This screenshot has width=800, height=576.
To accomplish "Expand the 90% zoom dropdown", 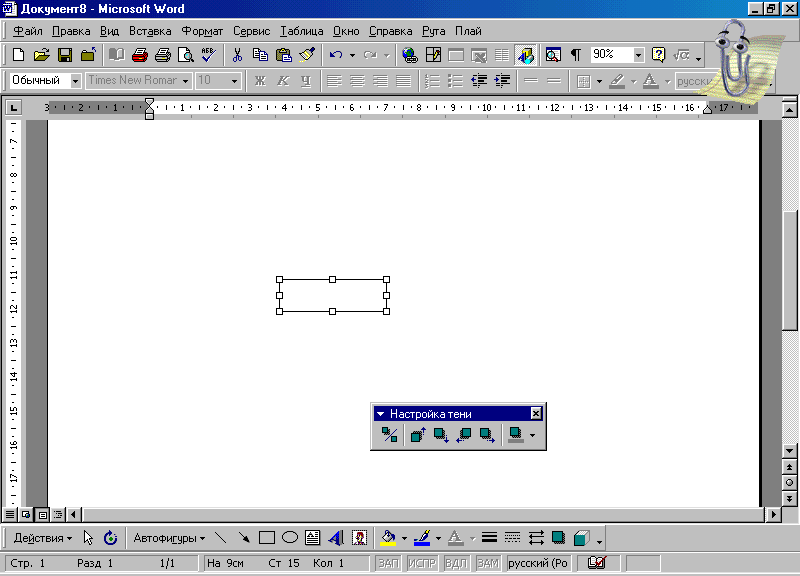I will pos(638,55).
